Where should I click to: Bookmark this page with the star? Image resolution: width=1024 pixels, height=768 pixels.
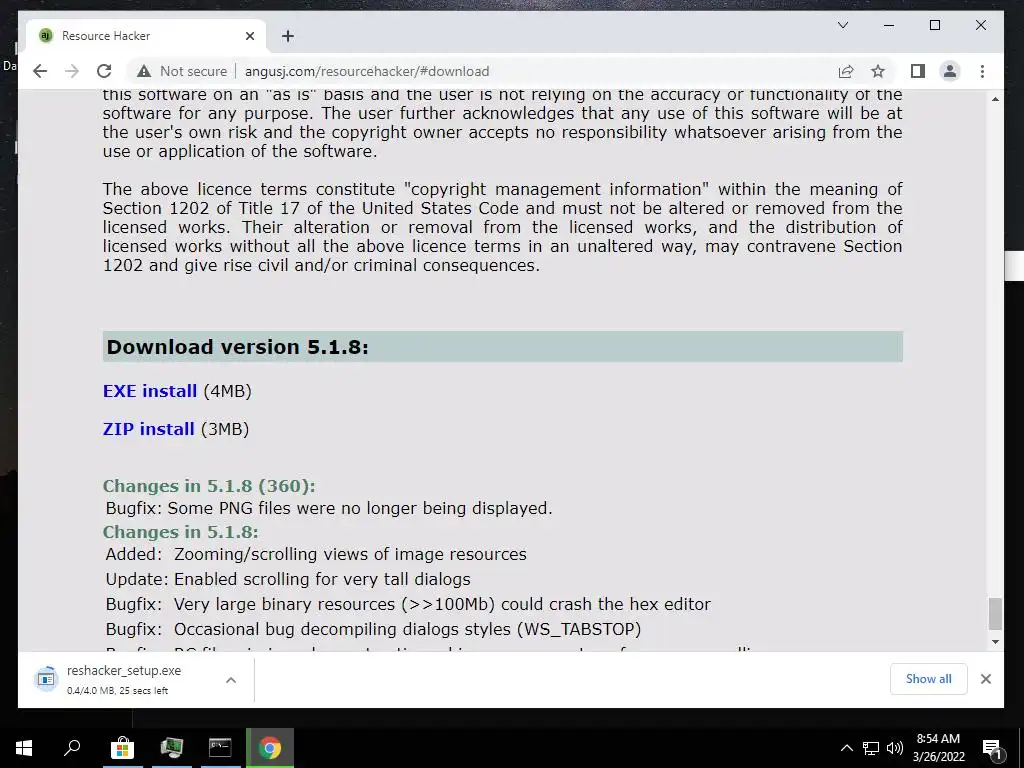[878, 71]
